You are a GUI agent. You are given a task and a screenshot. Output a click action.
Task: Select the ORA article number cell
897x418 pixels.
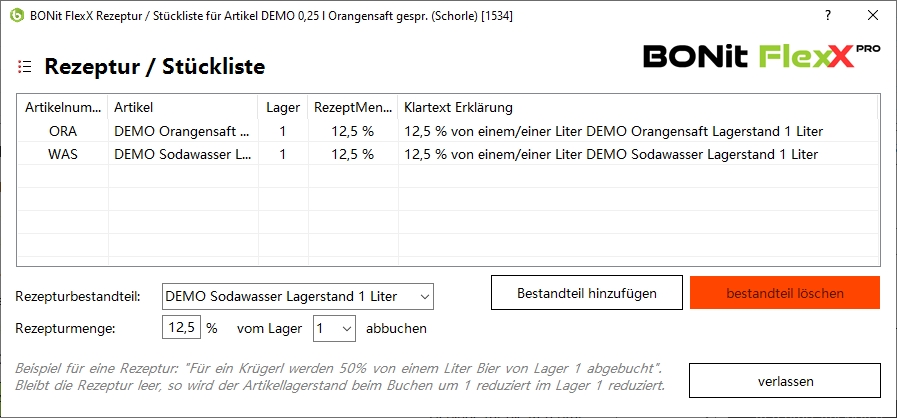pyautogui.click(x=63, y=132)
